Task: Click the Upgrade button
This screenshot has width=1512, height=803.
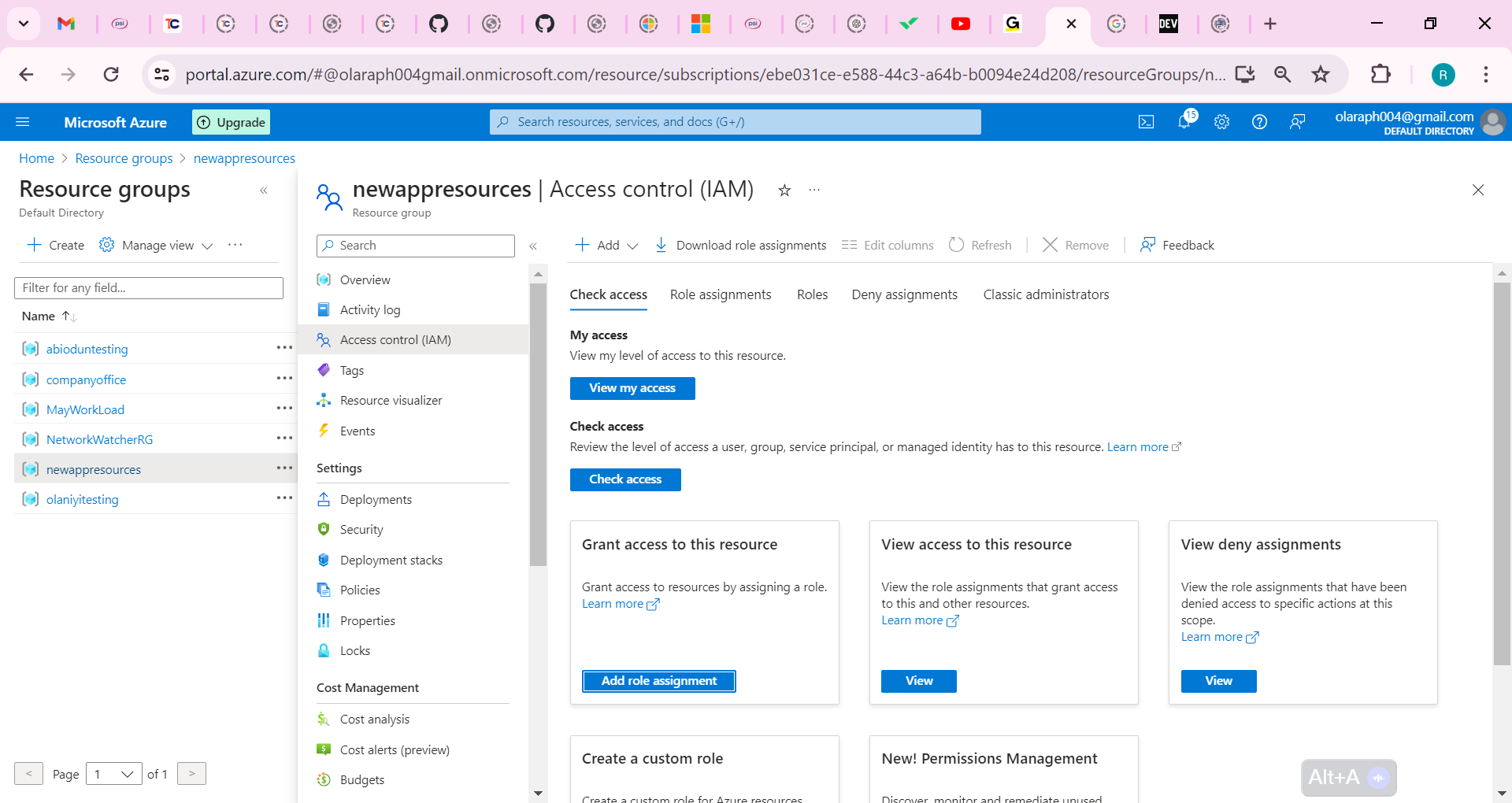Action: 231,122
